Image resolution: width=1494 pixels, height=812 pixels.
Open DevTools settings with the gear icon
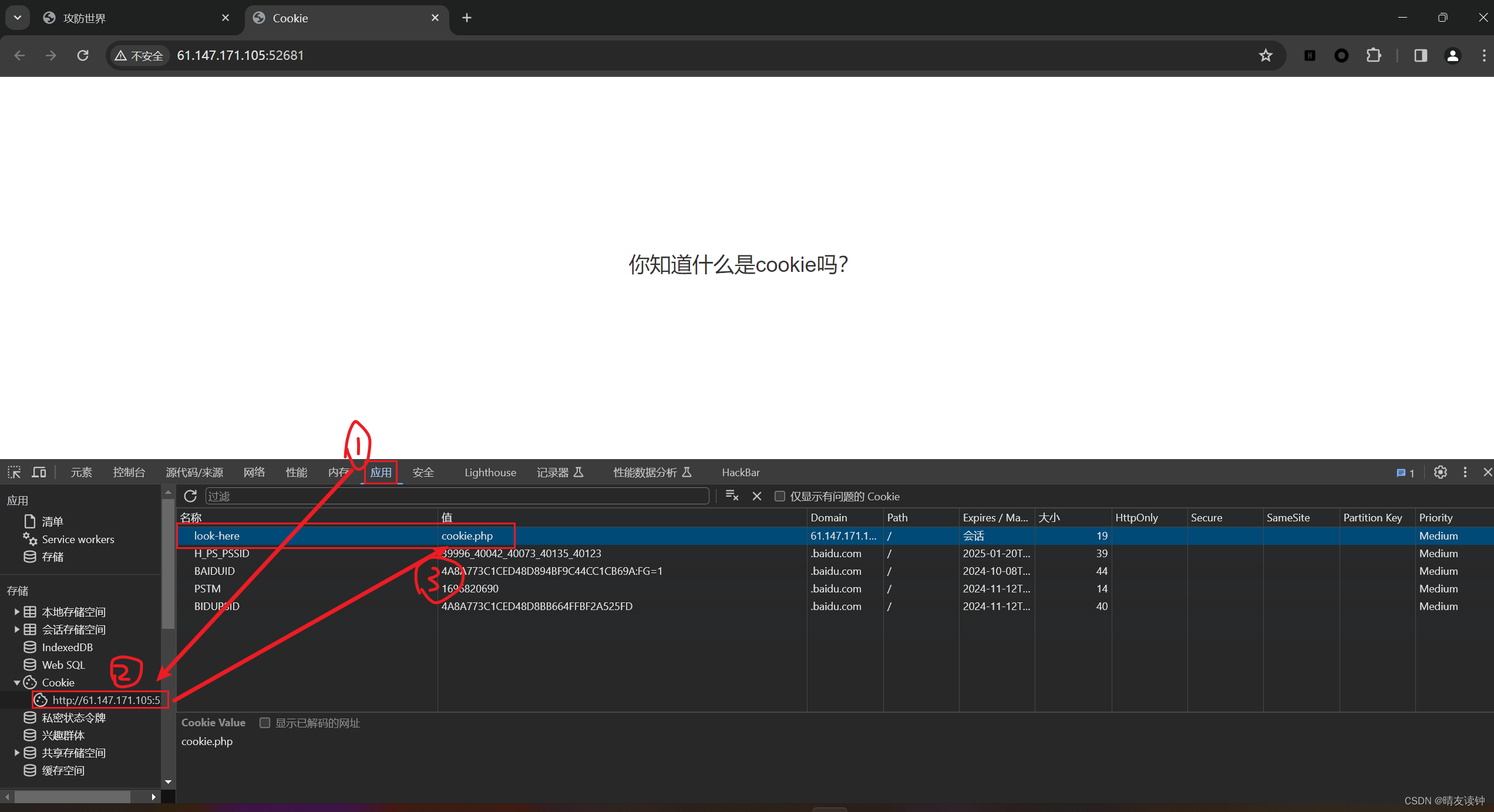coord(1440,473)
